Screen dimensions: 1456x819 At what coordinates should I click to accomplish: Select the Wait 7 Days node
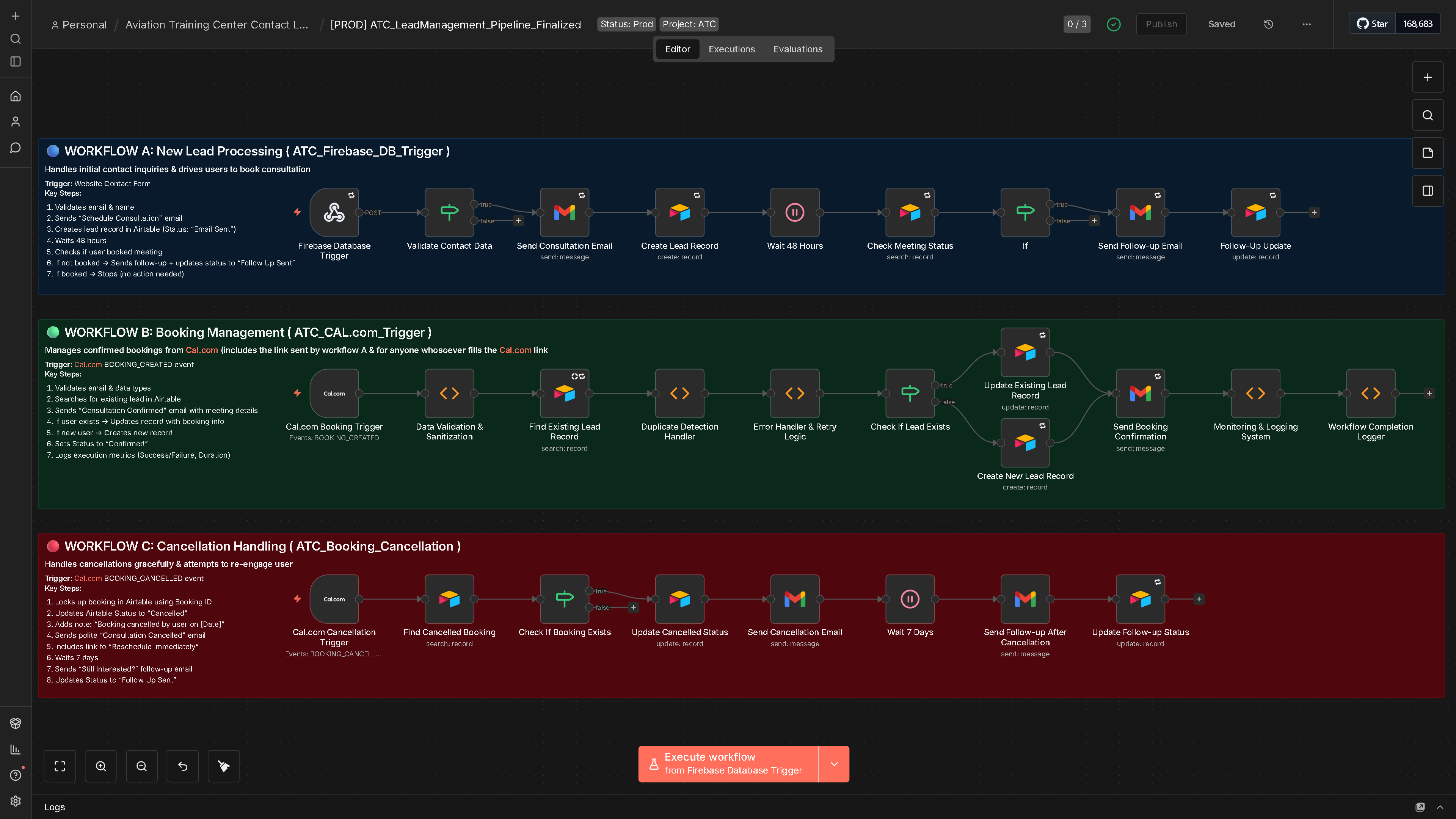click(x=910, y=599)
